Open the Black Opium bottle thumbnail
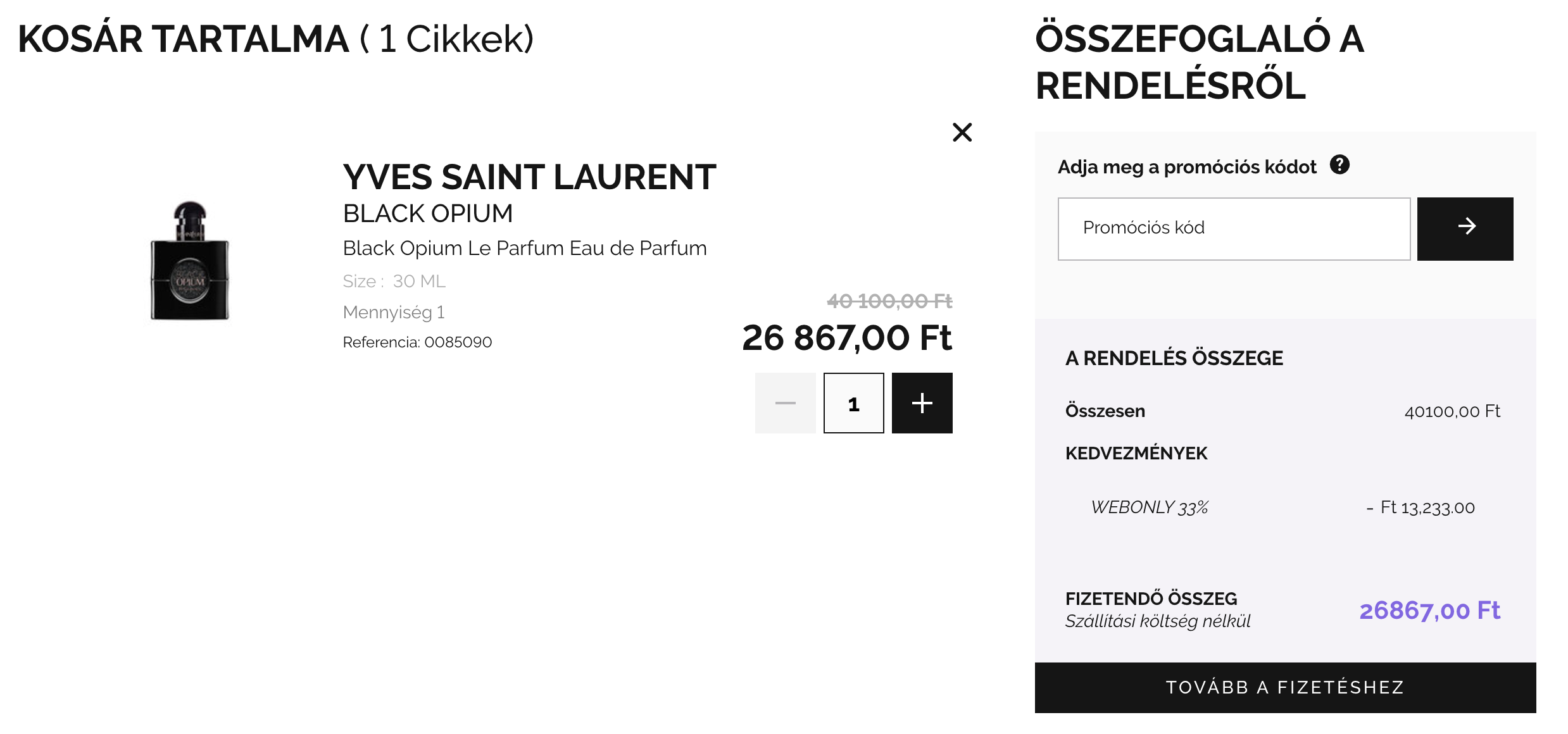The height and width of the screenshot is (734, 1568). [x=190, y=261]
